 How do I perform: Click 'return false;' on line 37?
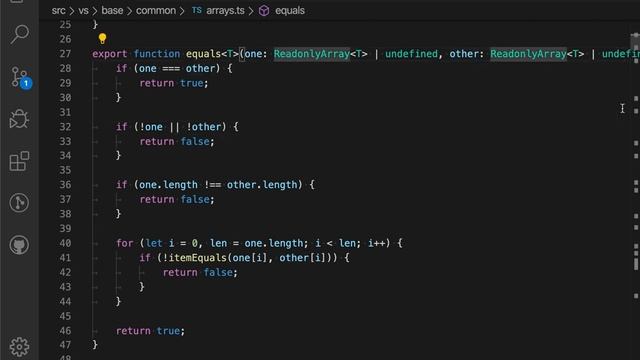pos(177,200)
